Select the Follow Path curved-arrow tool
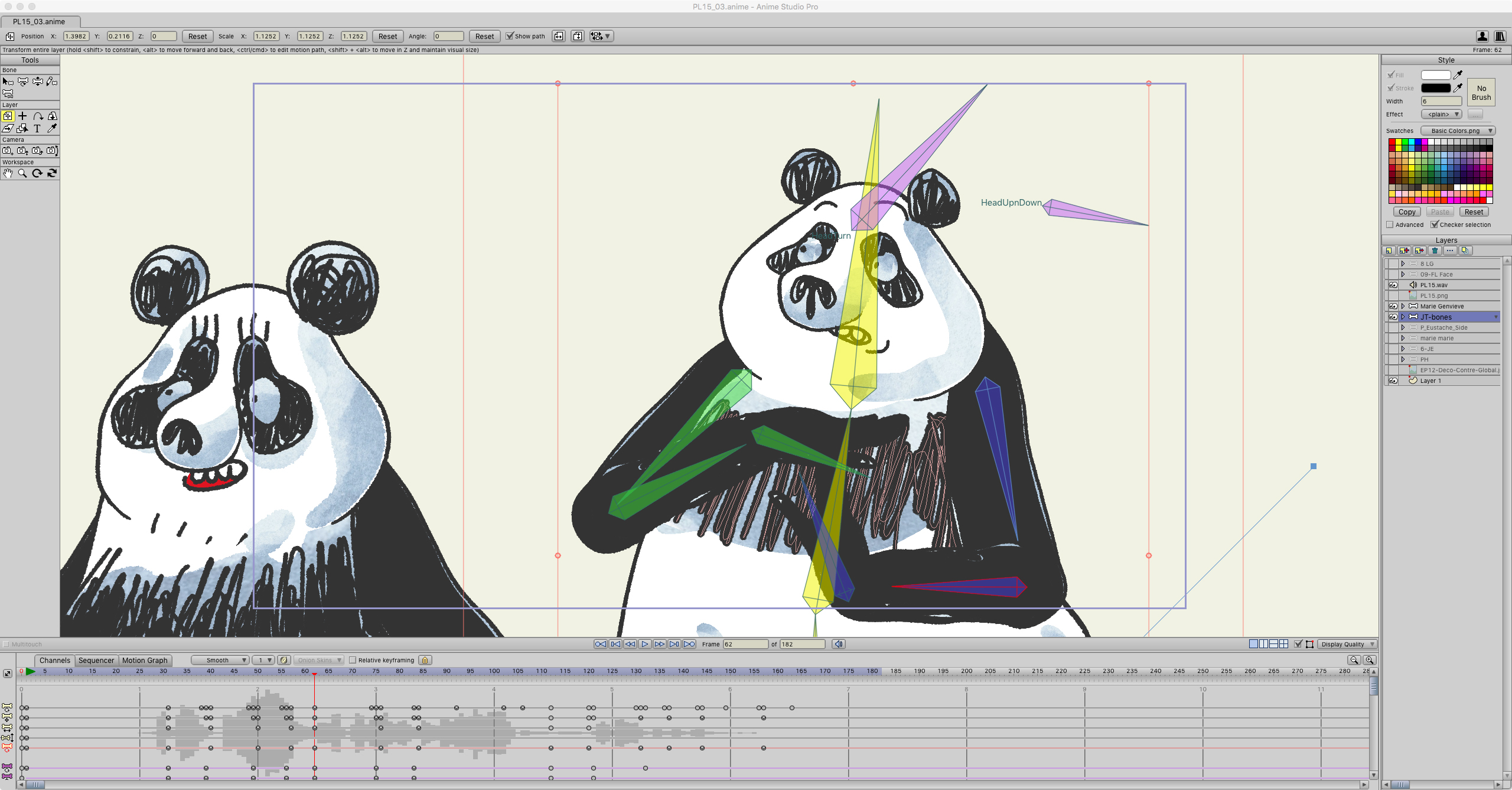The height and width of the screenshot is (790, 1512). (x=37, y=116)
